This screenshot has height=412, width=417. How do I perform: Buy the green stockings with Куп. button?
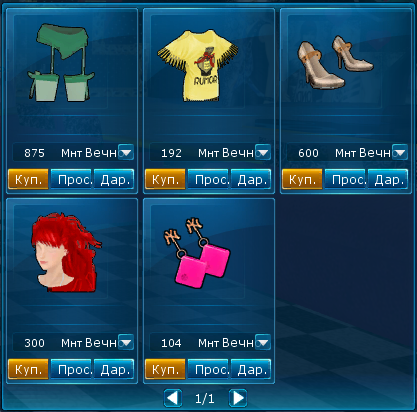pyautogui.click(x=28, y=179)
